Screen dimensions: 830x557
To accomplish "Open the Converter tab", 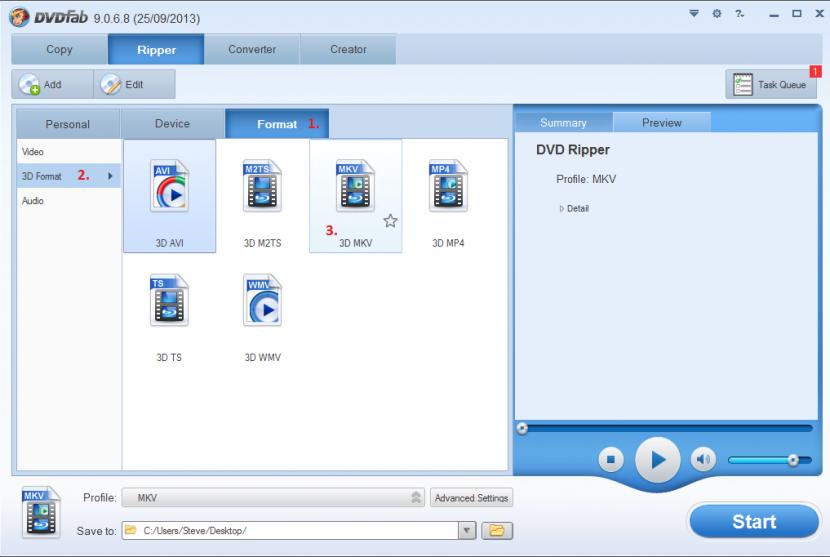I will click(x=252, y=49).
